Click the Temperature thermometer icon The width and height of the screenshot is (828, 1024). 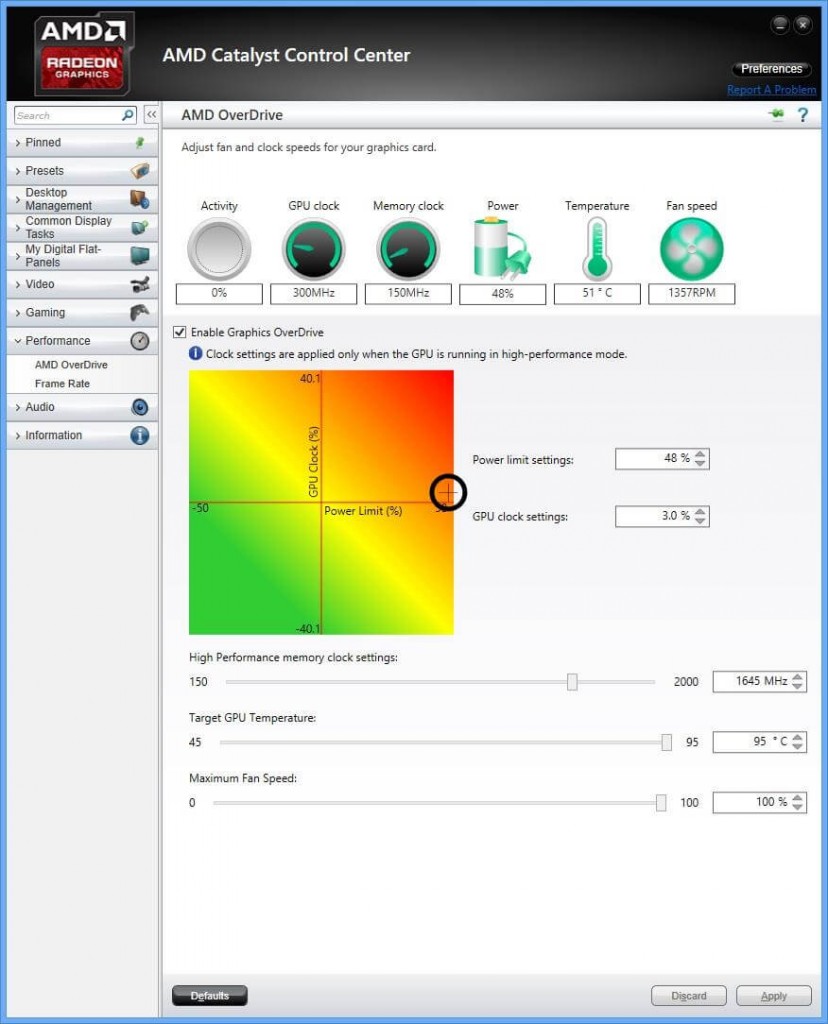point(597,249)
